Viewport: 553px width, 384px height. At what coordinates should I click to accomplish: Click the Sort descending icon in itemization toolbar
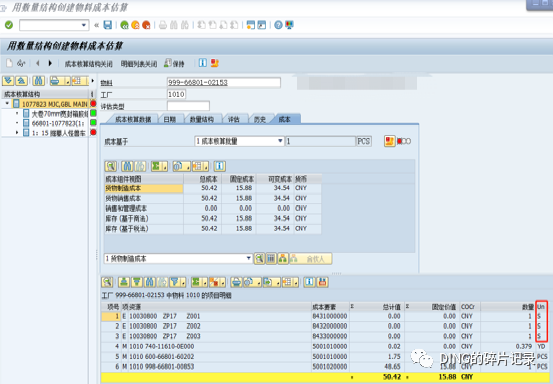click(137, 282)
